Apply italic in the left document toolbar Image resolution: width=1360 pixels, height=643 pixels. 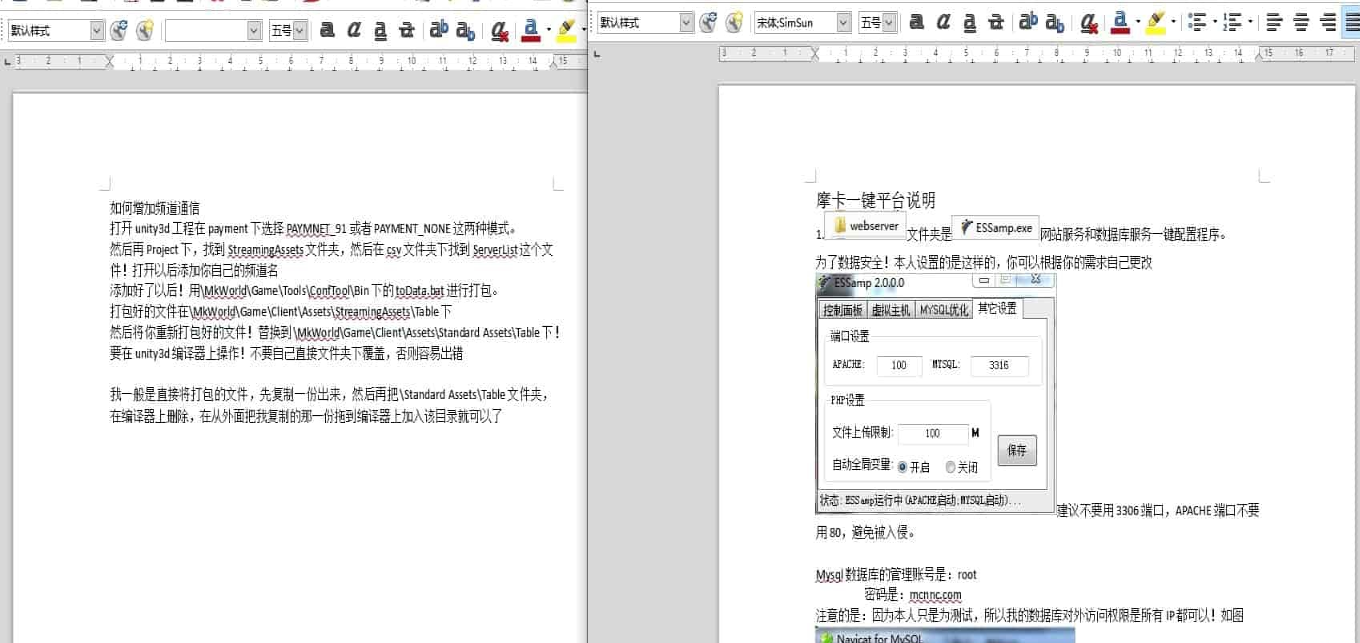(x=353, y=30)
